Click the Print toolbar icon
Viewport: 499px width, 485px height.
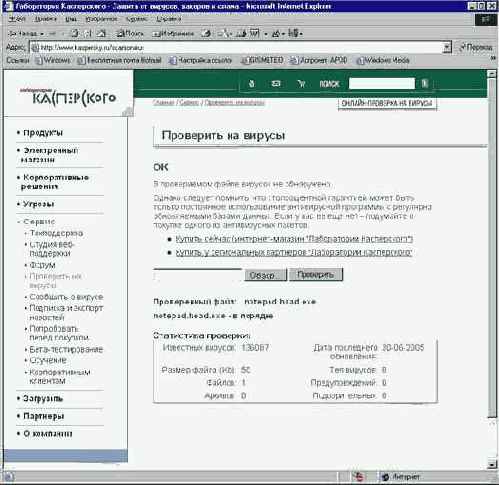(242, 33)
